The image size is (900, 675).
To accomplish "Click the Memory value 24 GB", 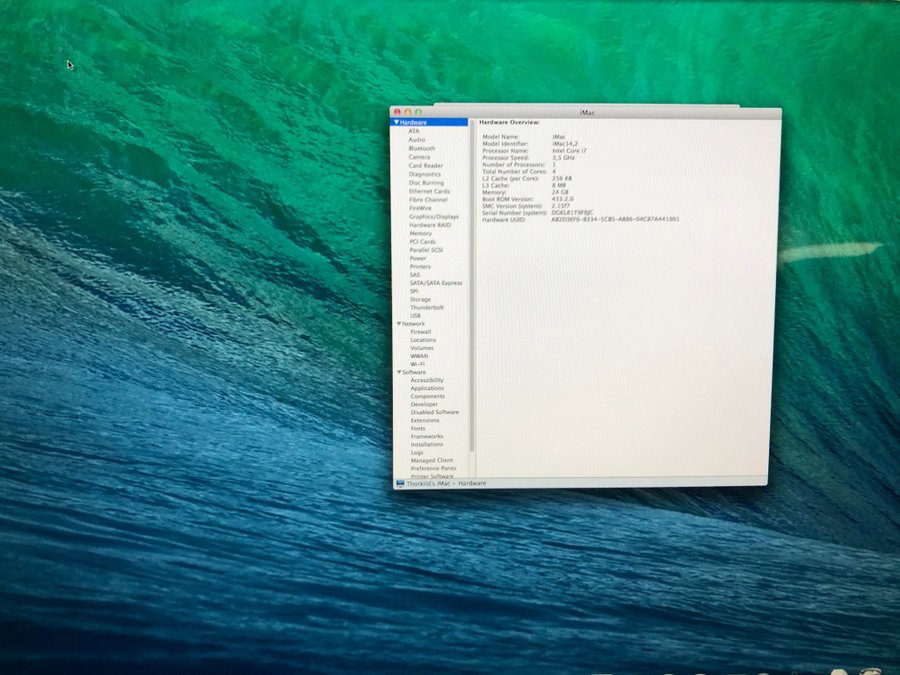I will (x=560, y=192).
